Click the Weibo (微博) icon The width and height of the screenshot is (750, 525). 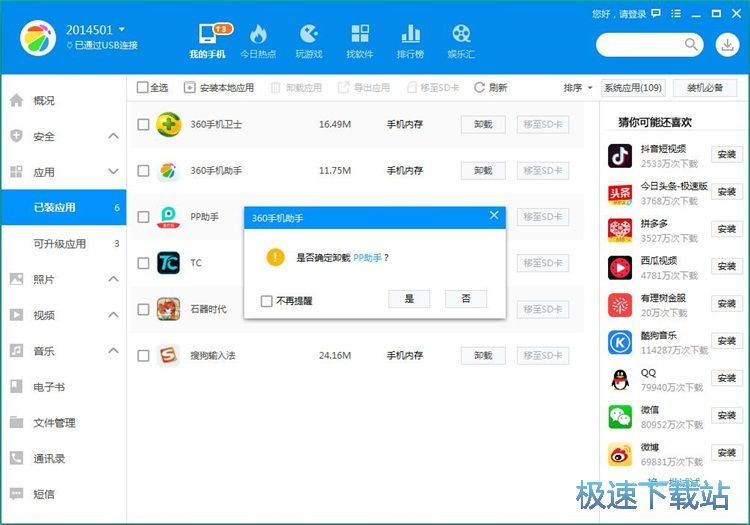[620, 454]
